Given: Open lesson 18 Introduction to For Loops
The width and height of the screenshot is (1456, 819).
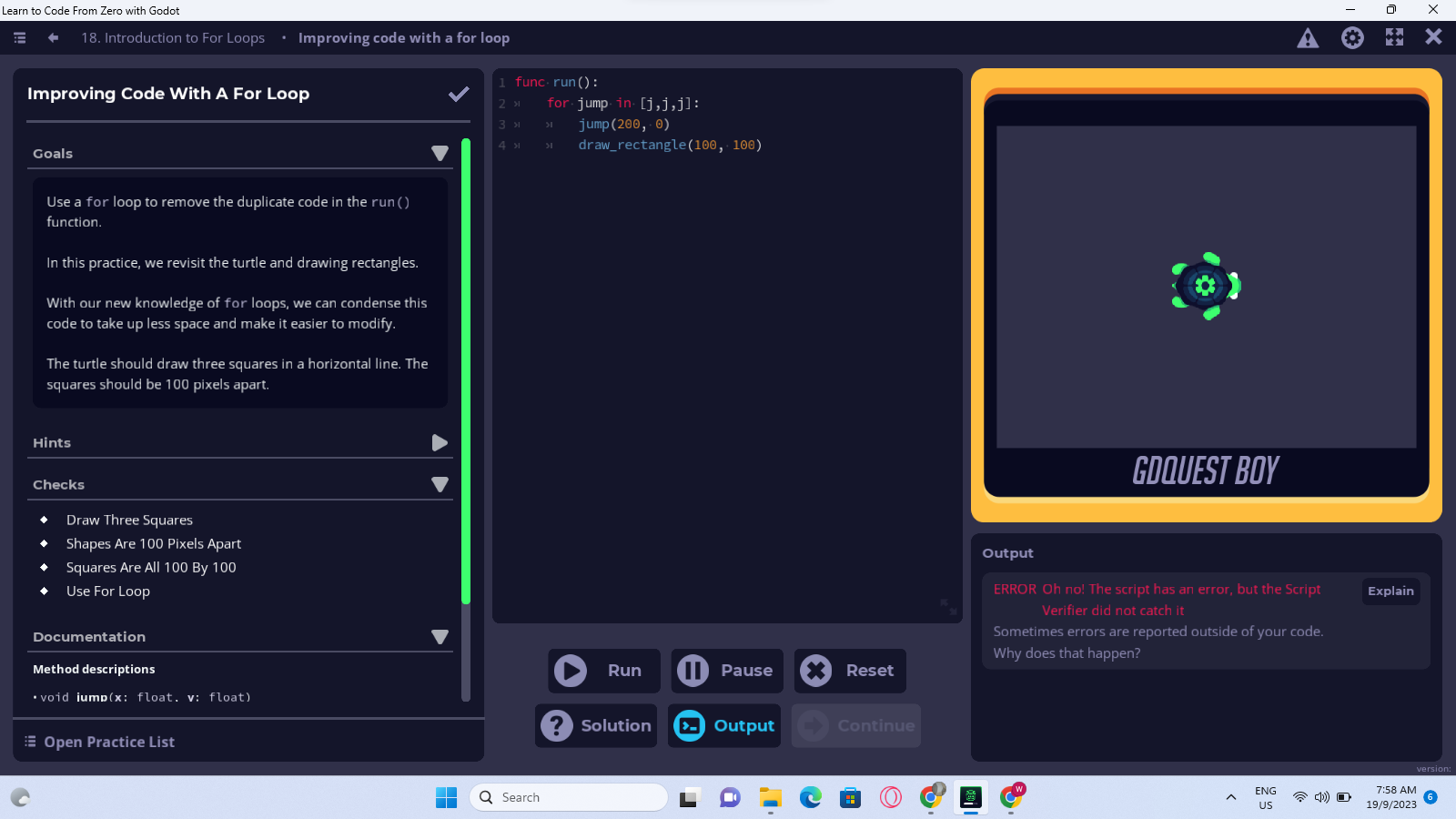Looking at the screenshot, I should tap(173, 37).
